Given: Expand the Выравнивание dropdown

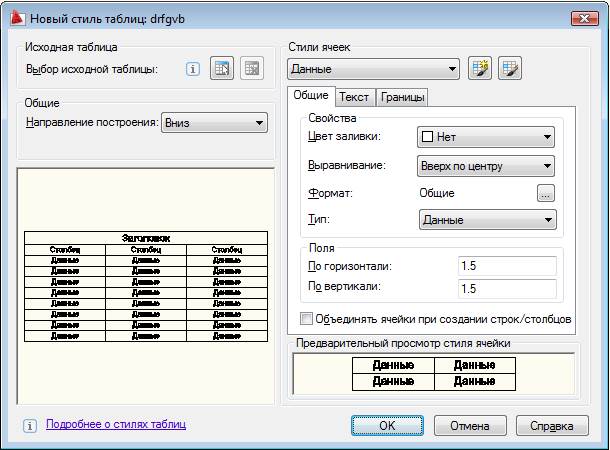Looking at the screenshot, I should pyautogui.click(x=485, y=166).
